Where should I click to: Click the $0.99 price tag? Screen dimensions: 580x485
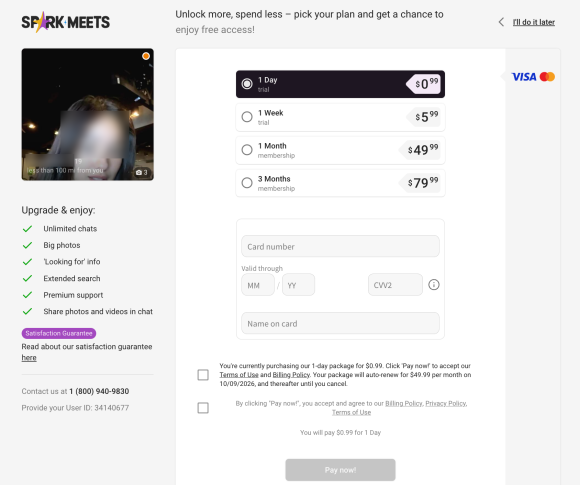point(424,84)
